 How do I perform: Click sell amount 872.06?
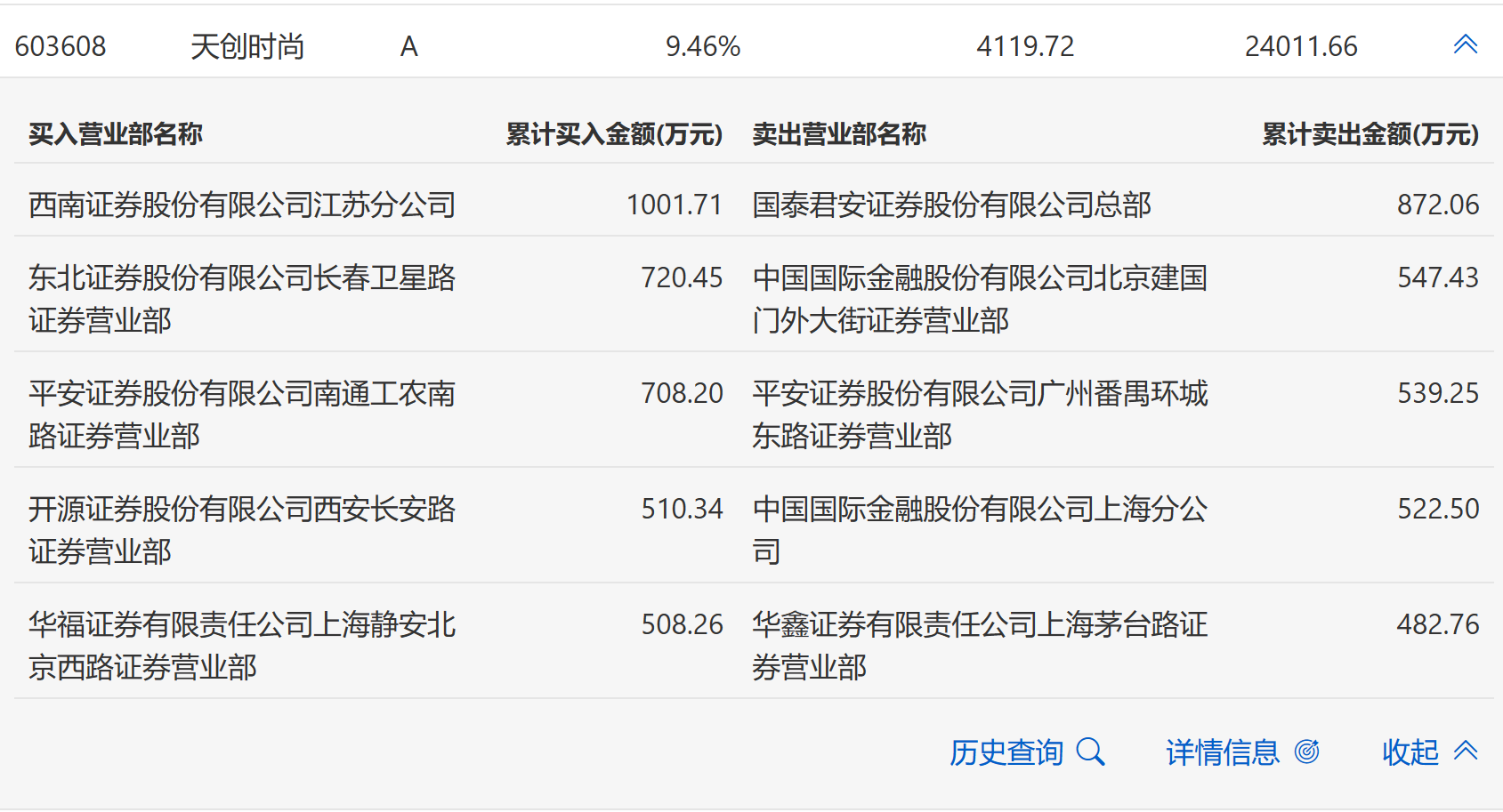[1438, 205]
